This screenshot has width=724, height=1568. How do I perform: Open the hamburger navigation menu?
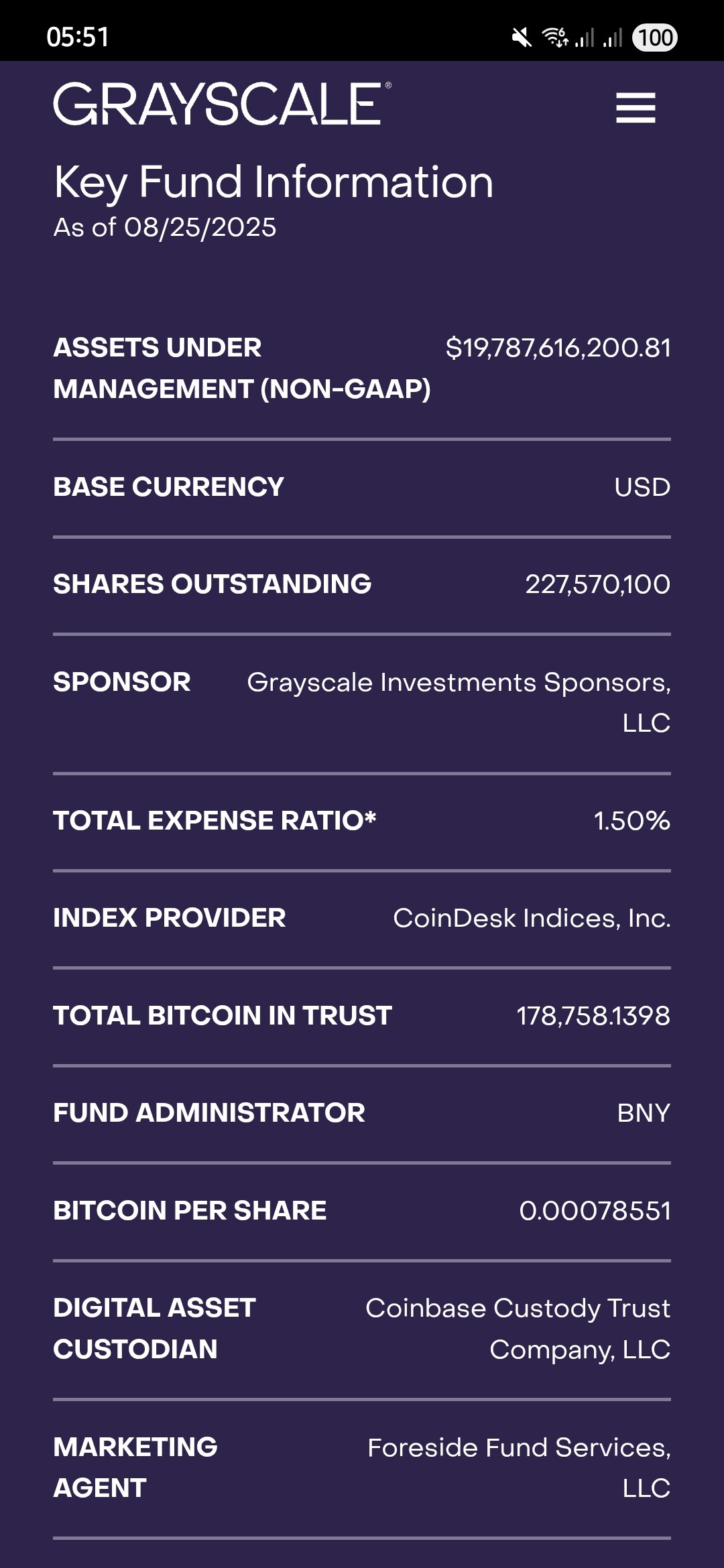point(636,107)
